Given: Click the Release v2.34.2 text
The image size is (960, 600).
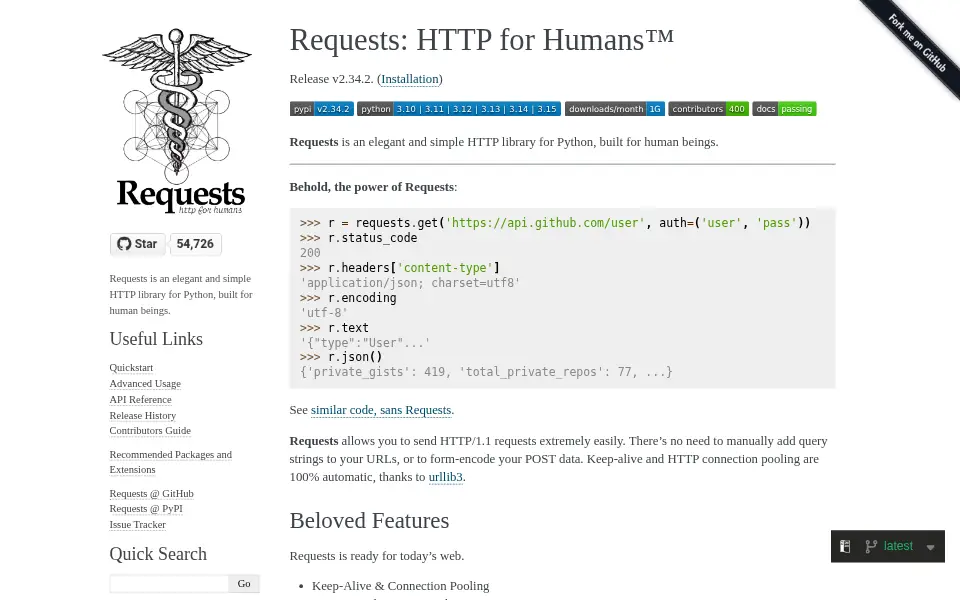Looking at the screenshot, I should point(331,79).
